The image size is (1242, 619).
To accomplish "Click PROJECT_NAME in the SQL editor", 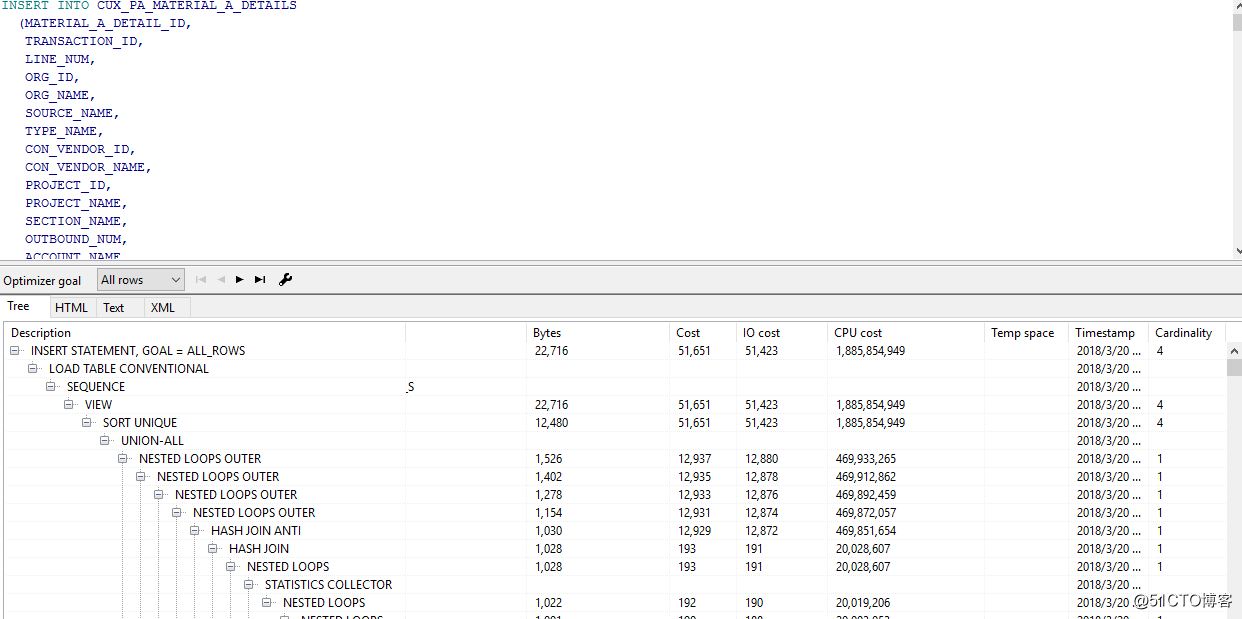I will pyautogui.click(x=73, y=203).
